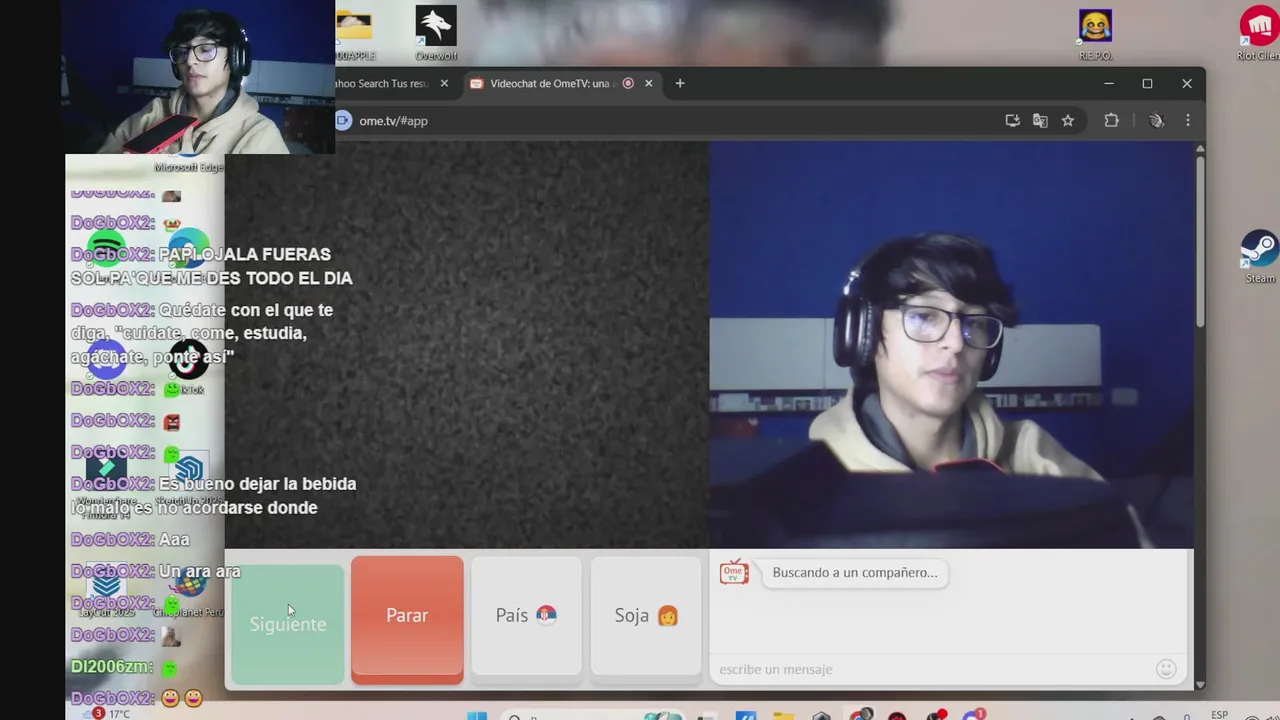Close the Yahoo Search tab
1280x720 pixels.
(x=444, y=83)
